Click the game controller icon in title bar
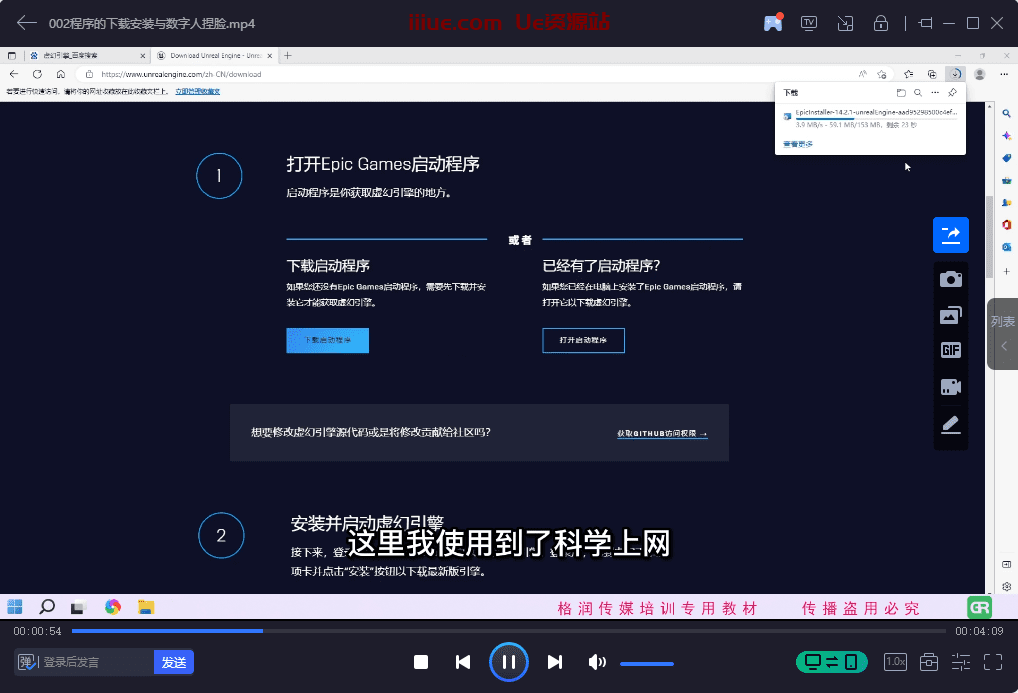The width and height of the screenshot is (1018, 693). (772, 22)
